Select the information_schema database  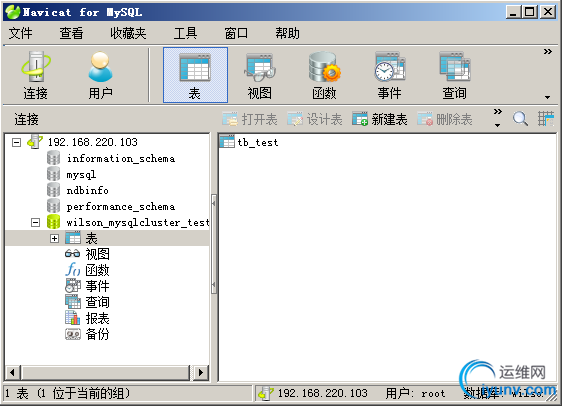pos(121,158)
